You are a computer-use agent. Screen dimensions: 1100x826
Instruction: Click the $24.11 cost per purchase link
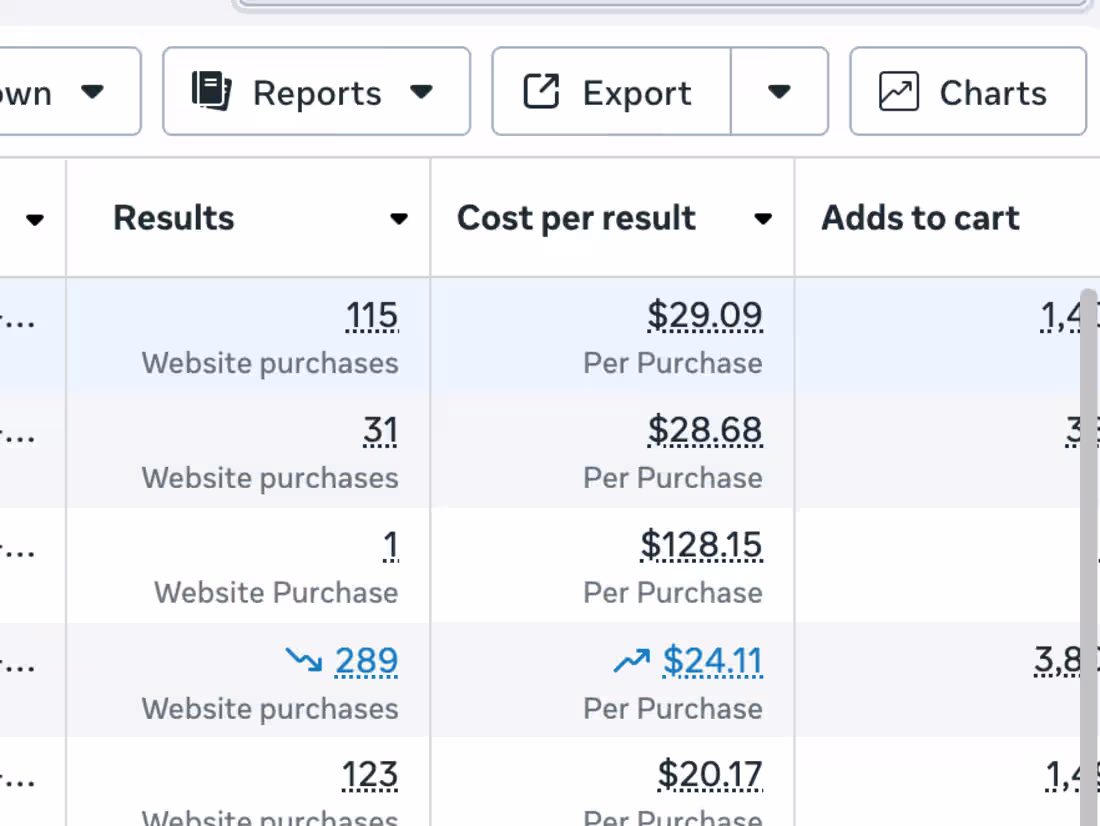712,661
